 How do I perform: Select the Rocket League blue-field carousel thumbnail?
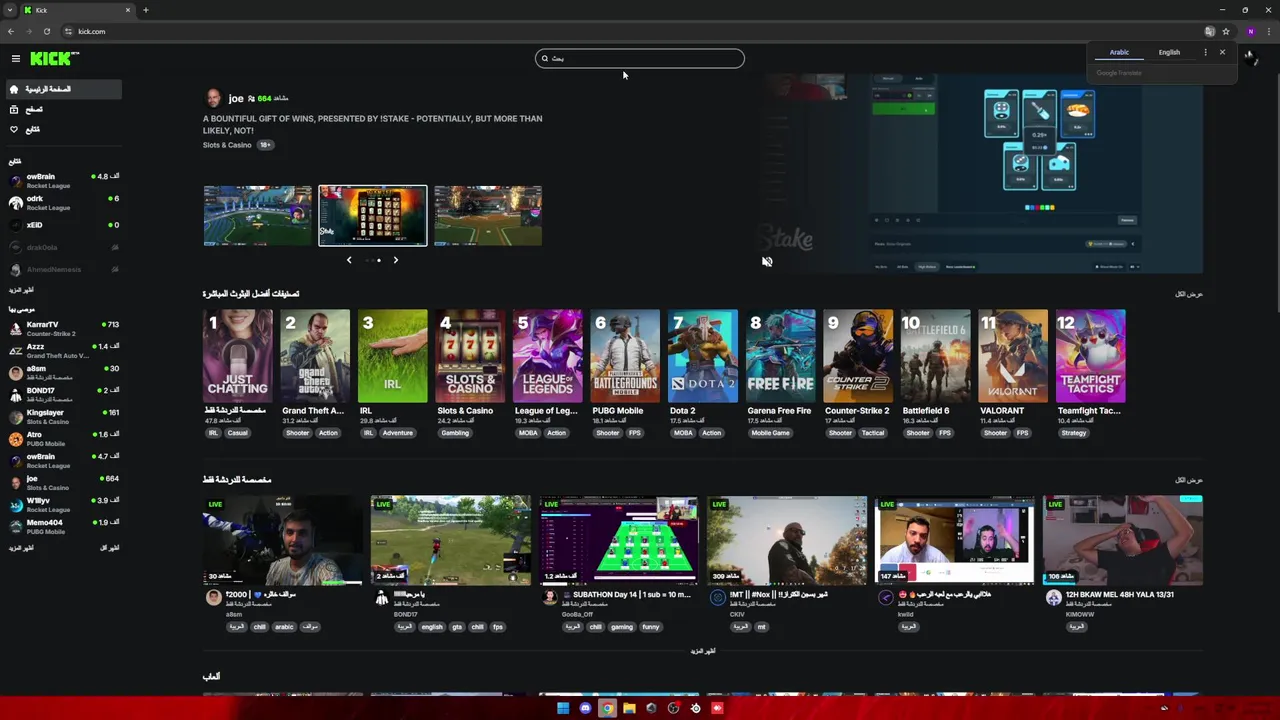coord(257,215)
